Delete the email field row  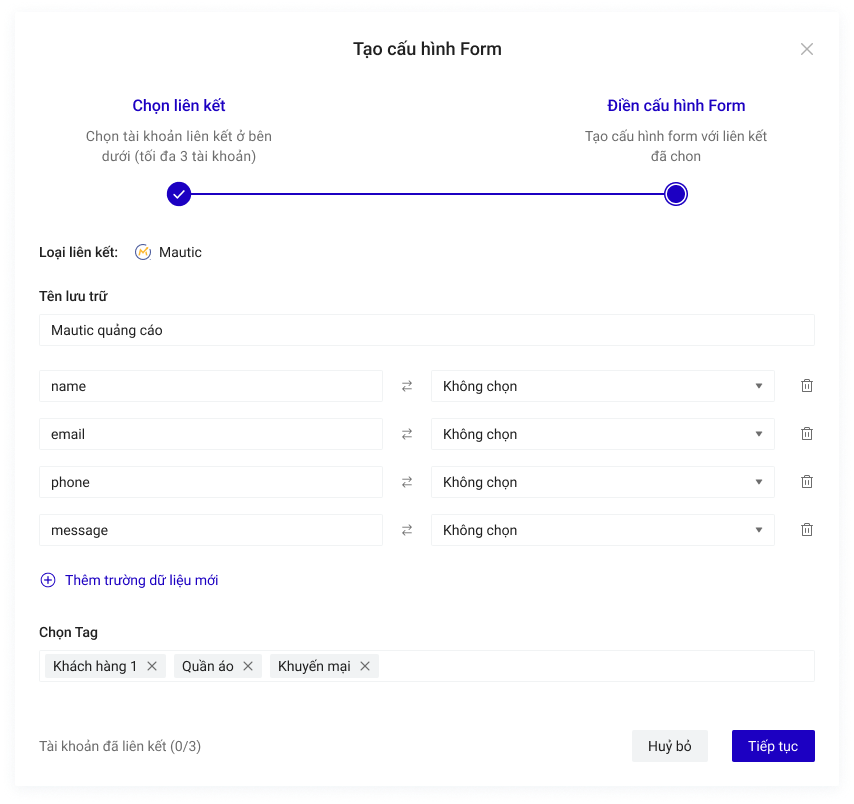[x=806, y=434]
